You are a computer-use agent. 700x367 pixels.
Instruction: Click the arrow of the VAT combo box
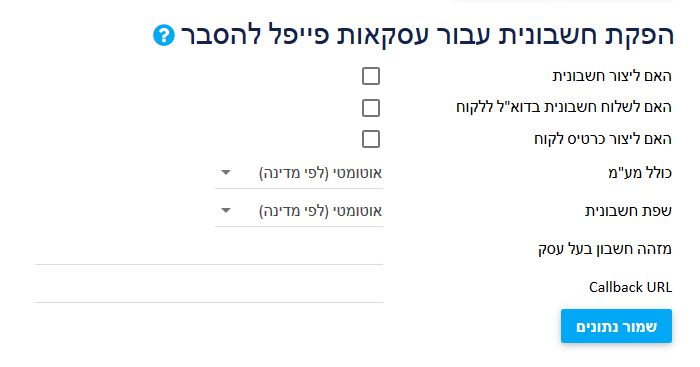(226, 173)
